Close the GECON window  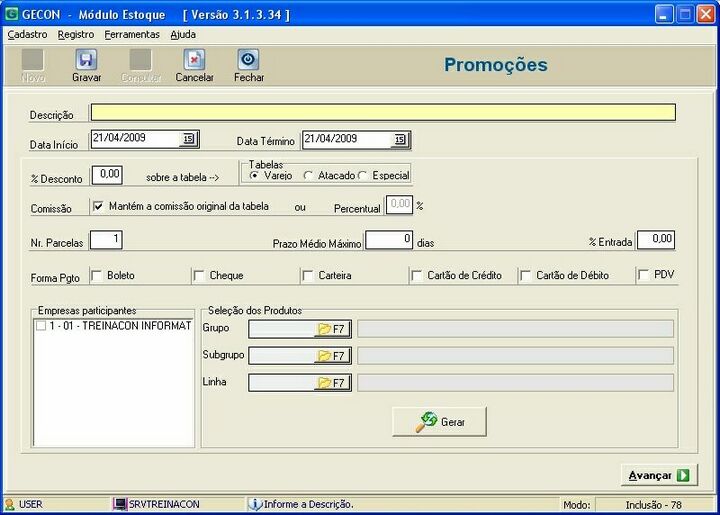(706, 14)
